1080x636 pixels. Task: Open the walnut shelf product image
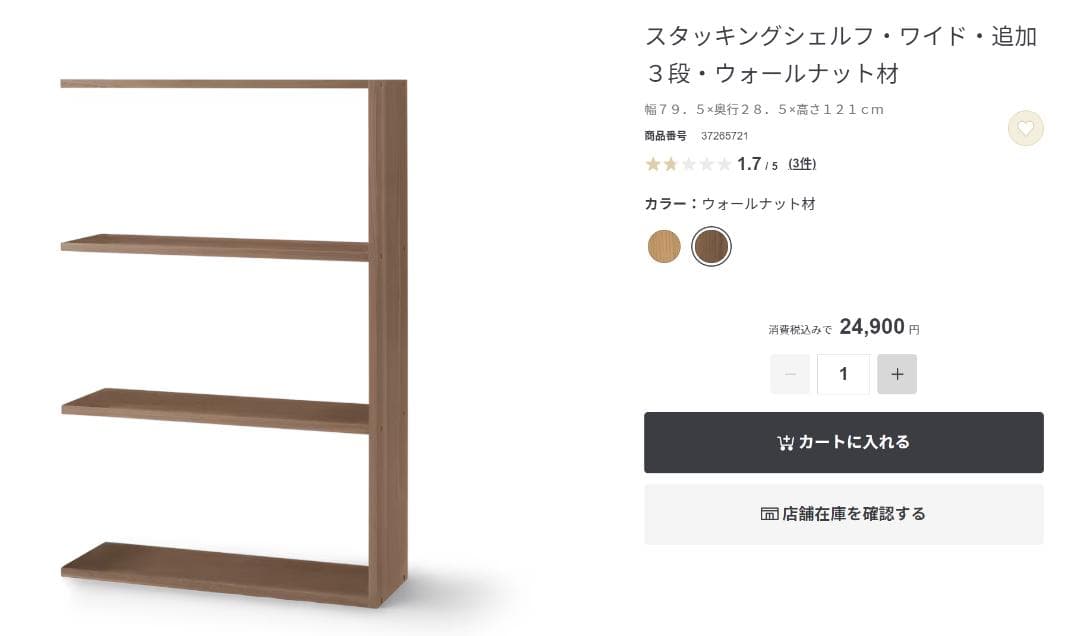234,342
